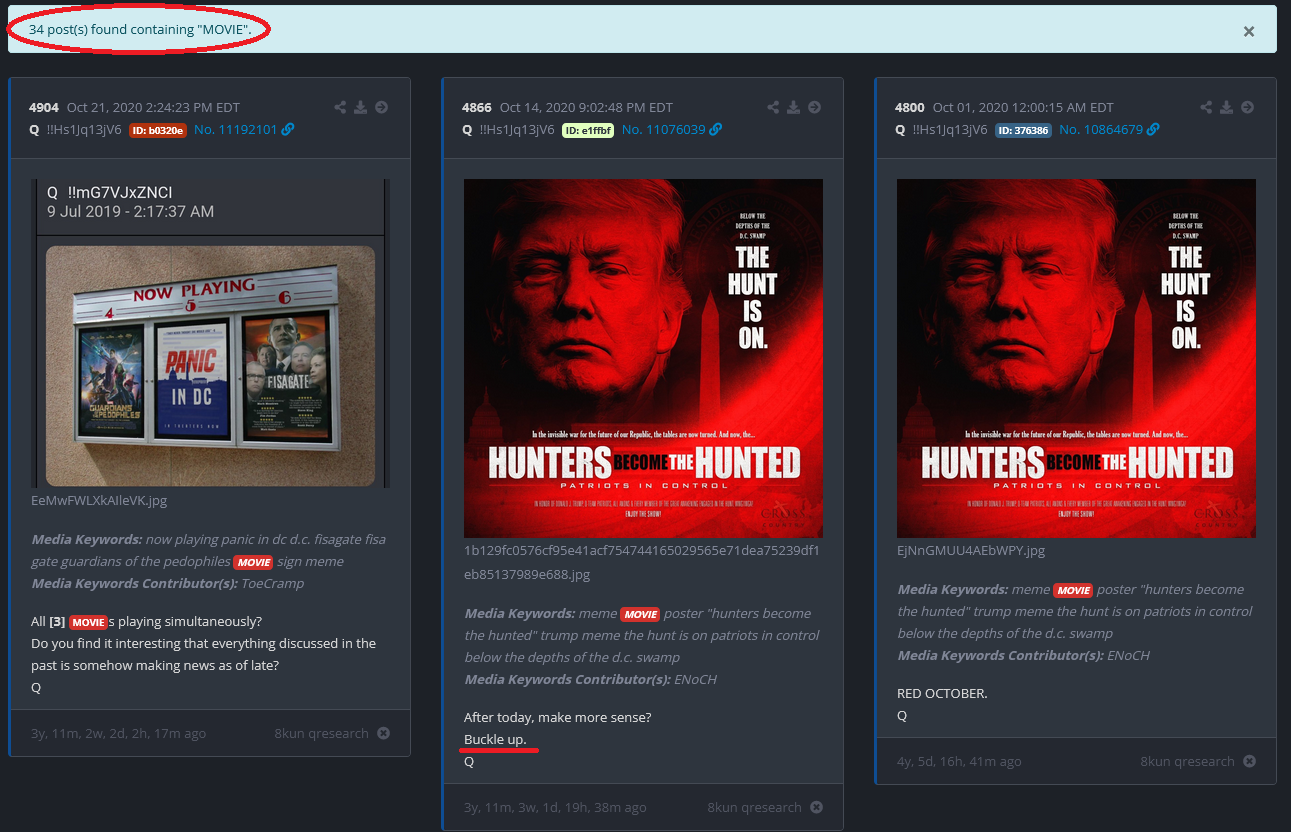Viewport: 1291px width, 832px height.
Task: Select the ID: b0320e badge
Action: click(x=157, y=130)
